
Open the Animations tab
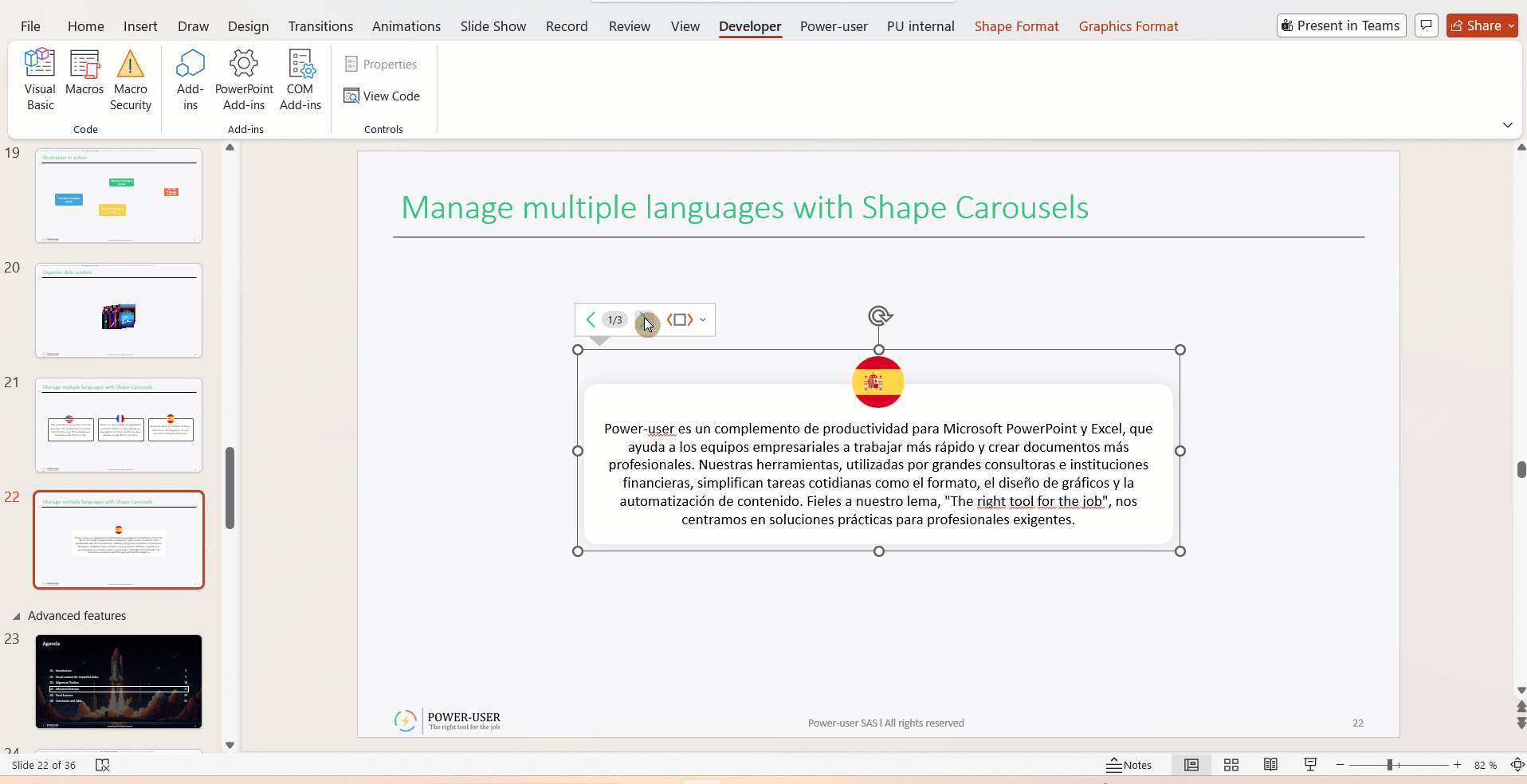point(406,26)
